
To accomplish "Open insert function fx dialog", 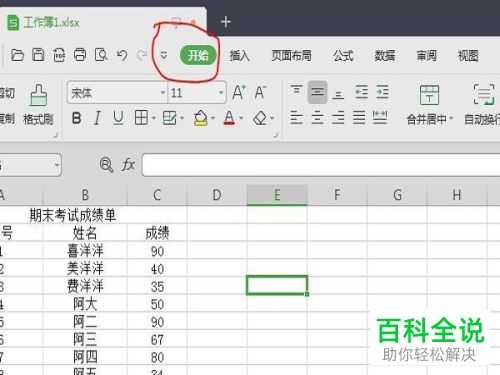I will pos(128,165).
